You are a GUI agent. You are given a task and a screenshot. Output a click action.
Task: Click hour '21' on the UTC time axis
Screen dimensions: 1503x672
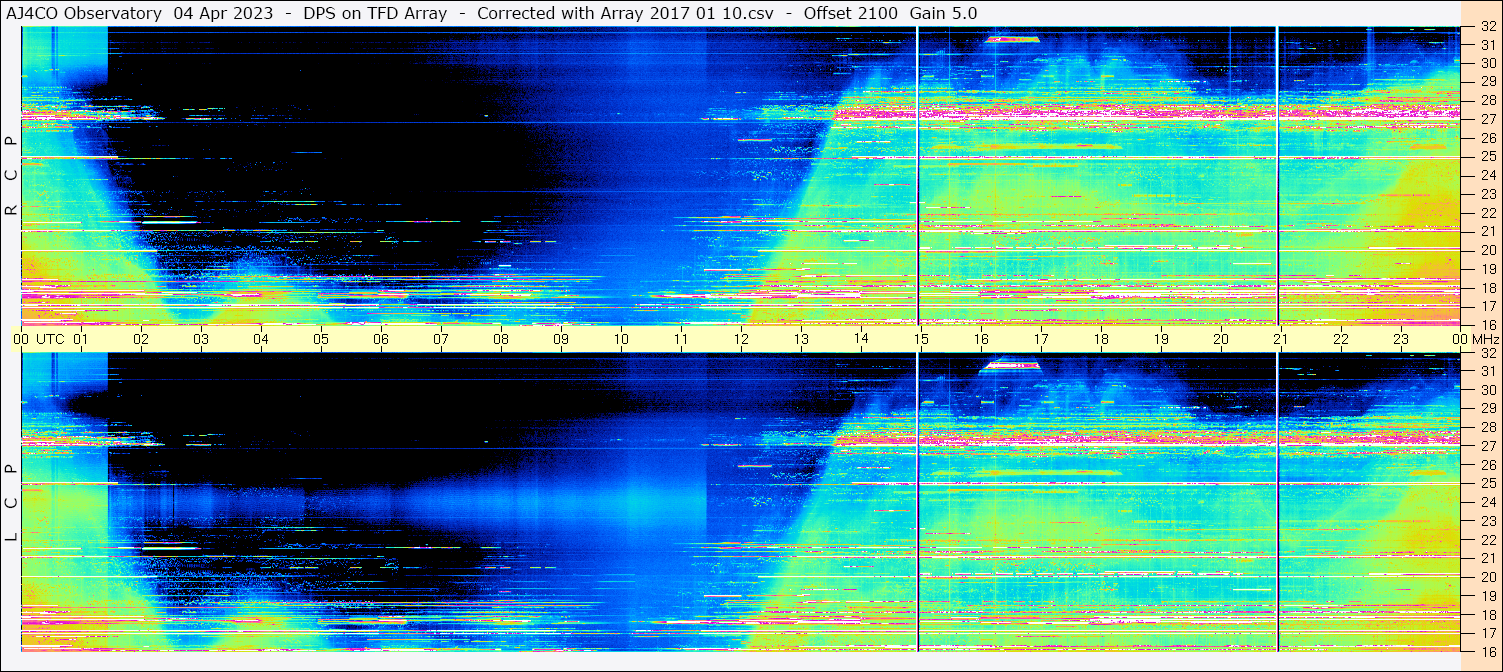(1281, 339)
